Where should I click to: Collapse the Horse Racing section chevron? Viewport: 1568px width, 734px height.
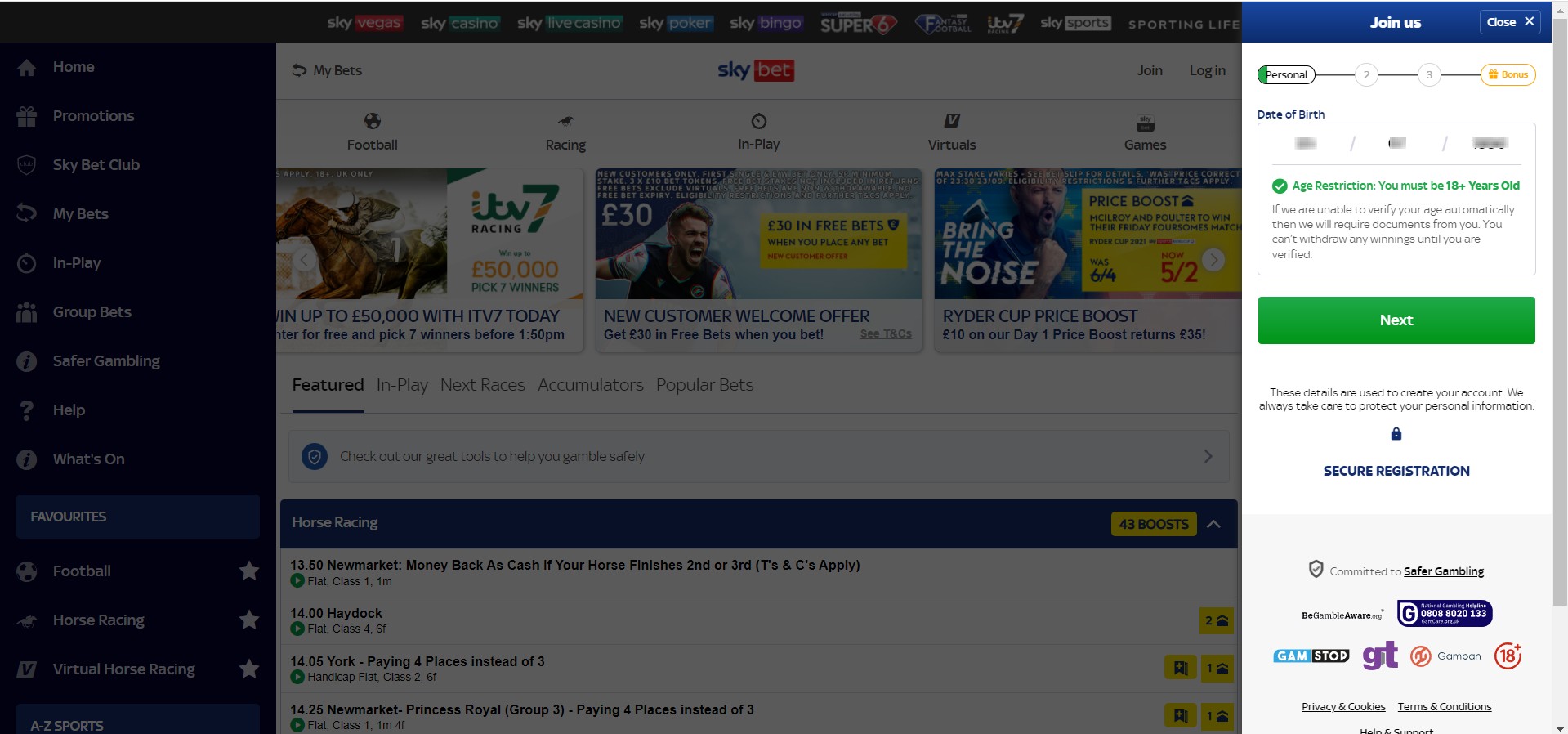[x=1213, y=524]
